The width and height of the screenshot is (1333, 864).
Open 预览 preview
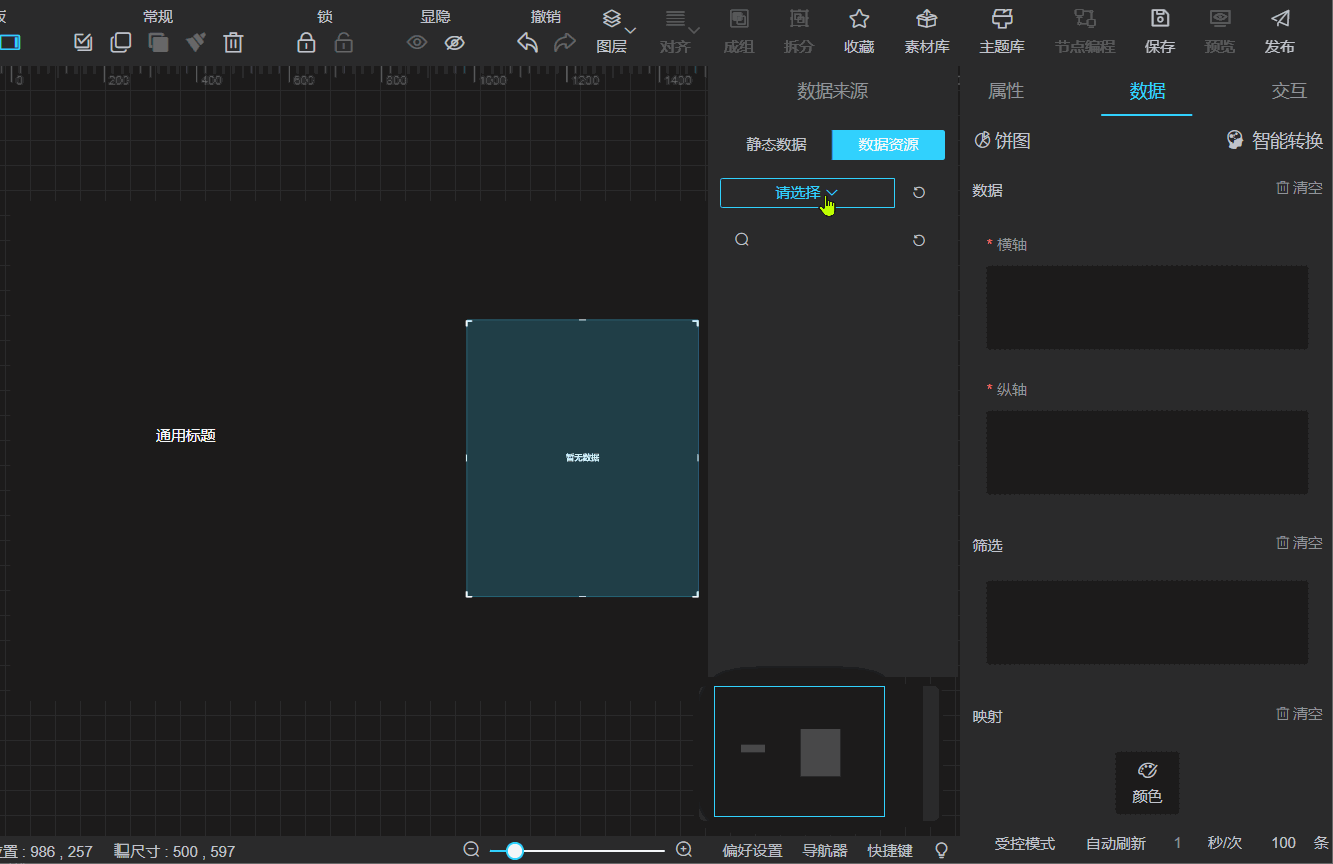(x=1220, y=31)
